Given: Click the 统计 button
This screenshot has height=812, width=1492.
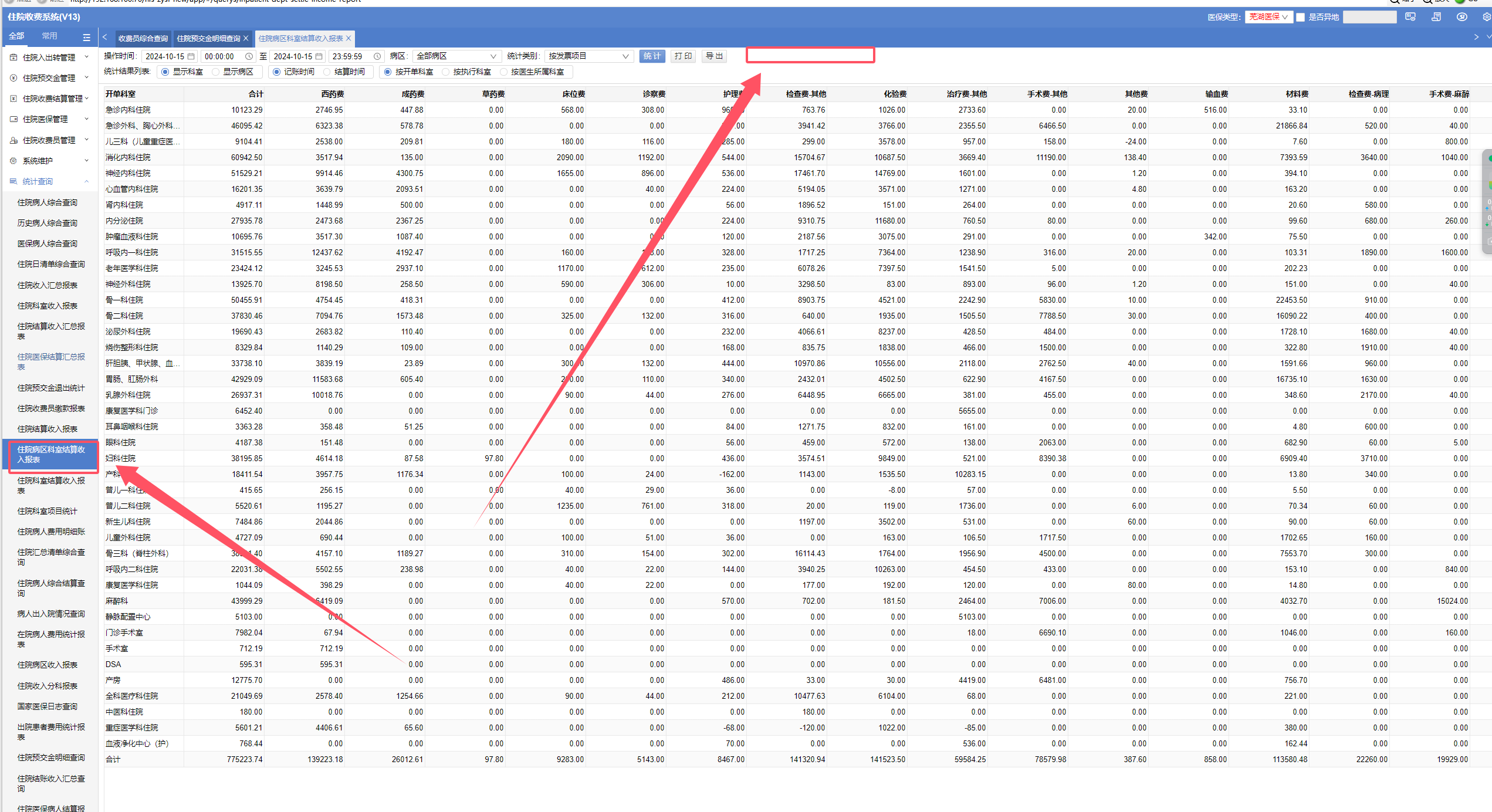Looking at the screenshot, I should pos(651,56).
